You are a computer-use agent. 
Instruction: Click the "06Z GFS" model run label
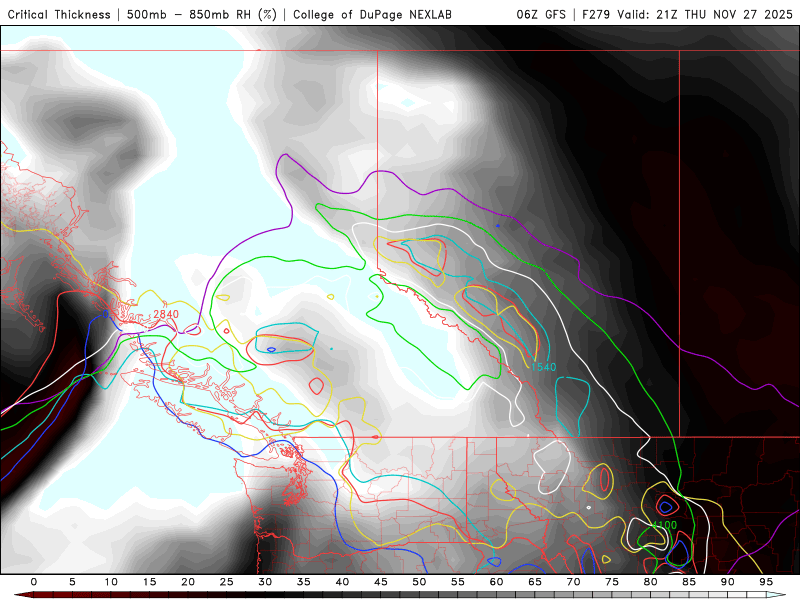click(541, 14)
